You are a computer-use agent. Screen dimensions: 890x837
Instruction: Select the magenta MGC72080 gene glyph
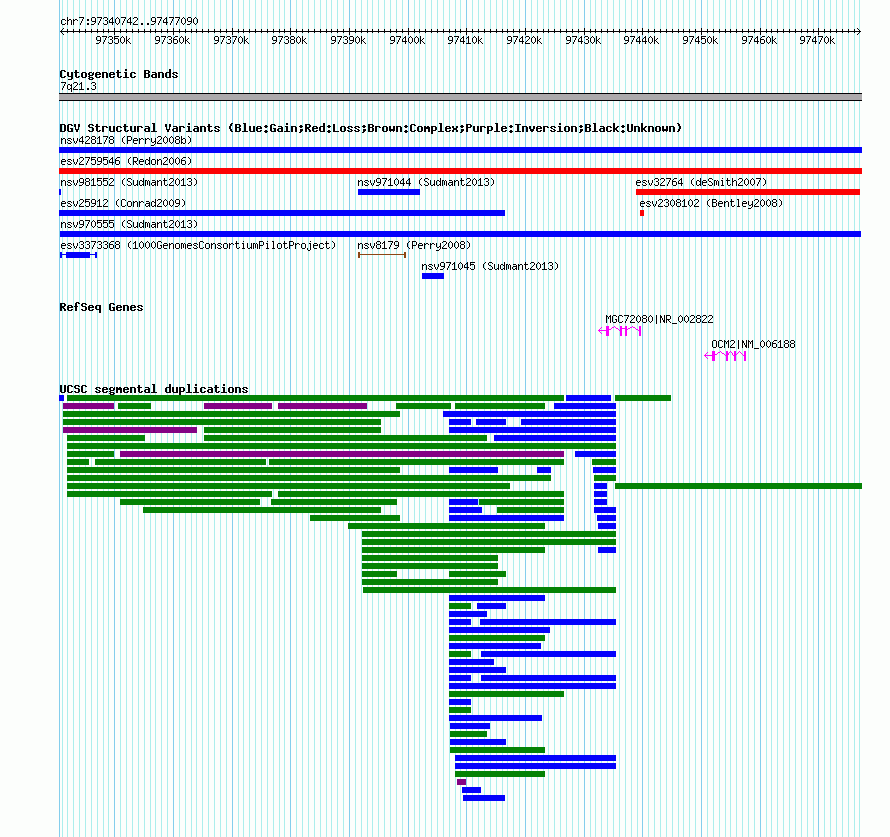pos(620,331)
